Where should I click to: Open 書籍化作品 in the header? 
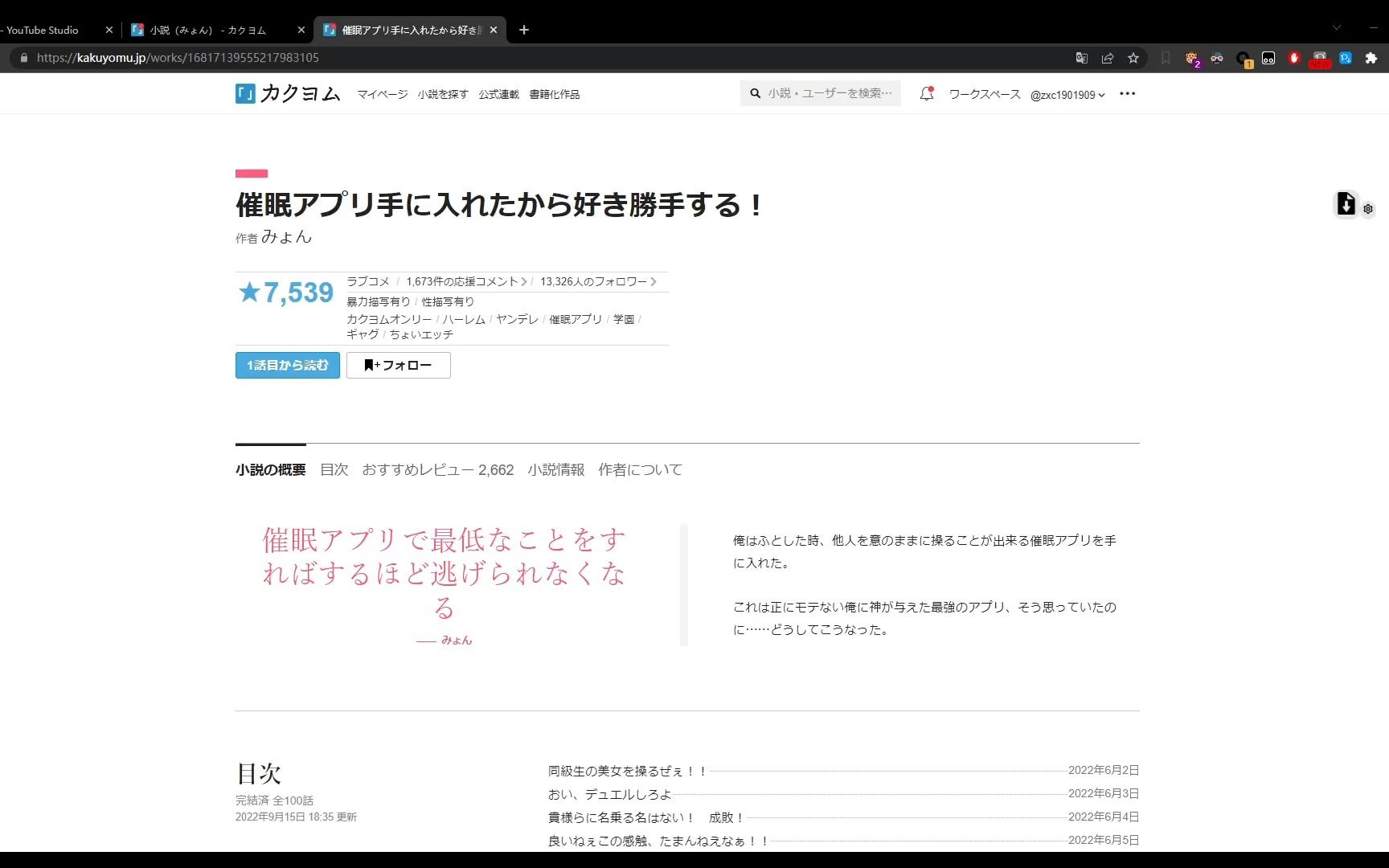point(555,94)
